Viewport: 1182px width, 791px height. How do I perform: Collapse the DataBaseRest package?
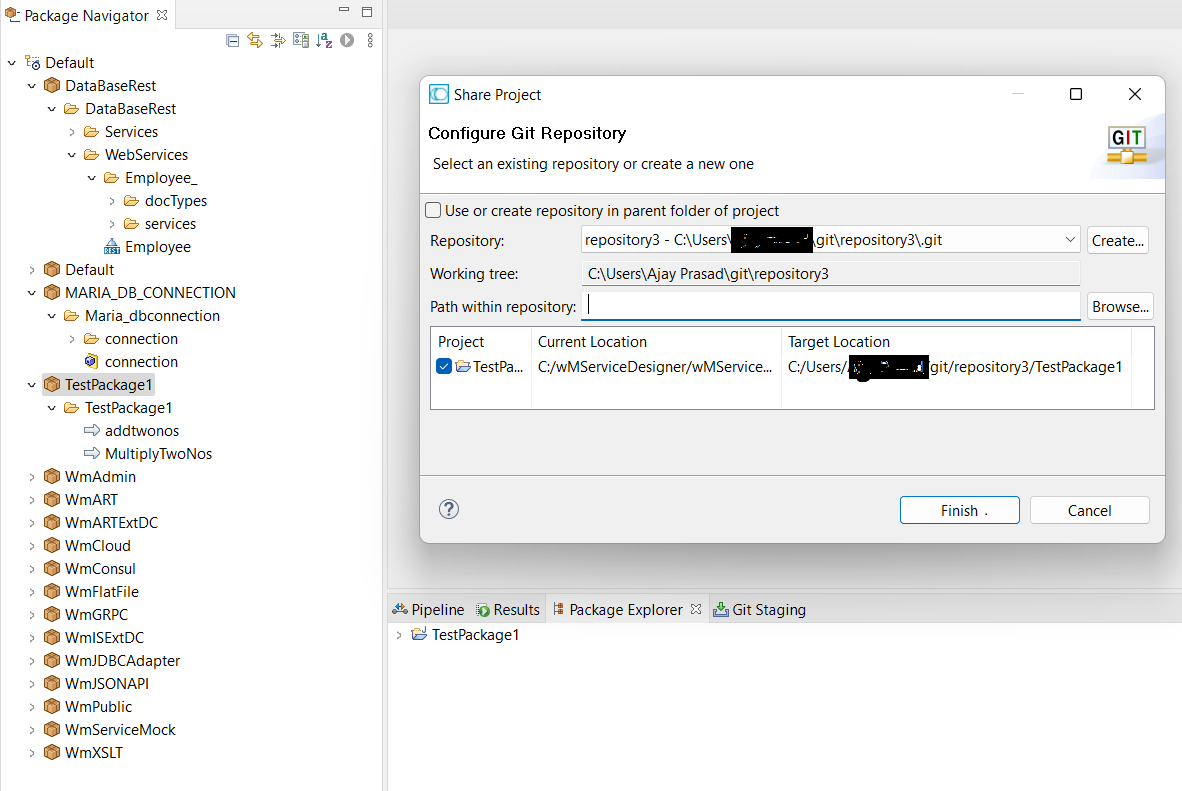32,85
